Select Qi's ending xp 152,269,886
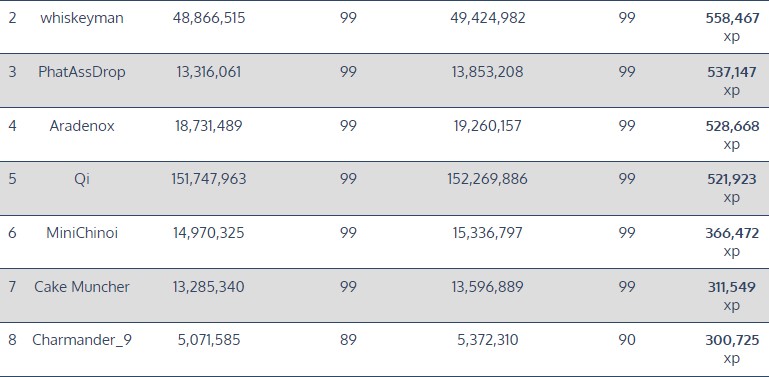This screenshot has width=769, height=377. click(487, 179)
